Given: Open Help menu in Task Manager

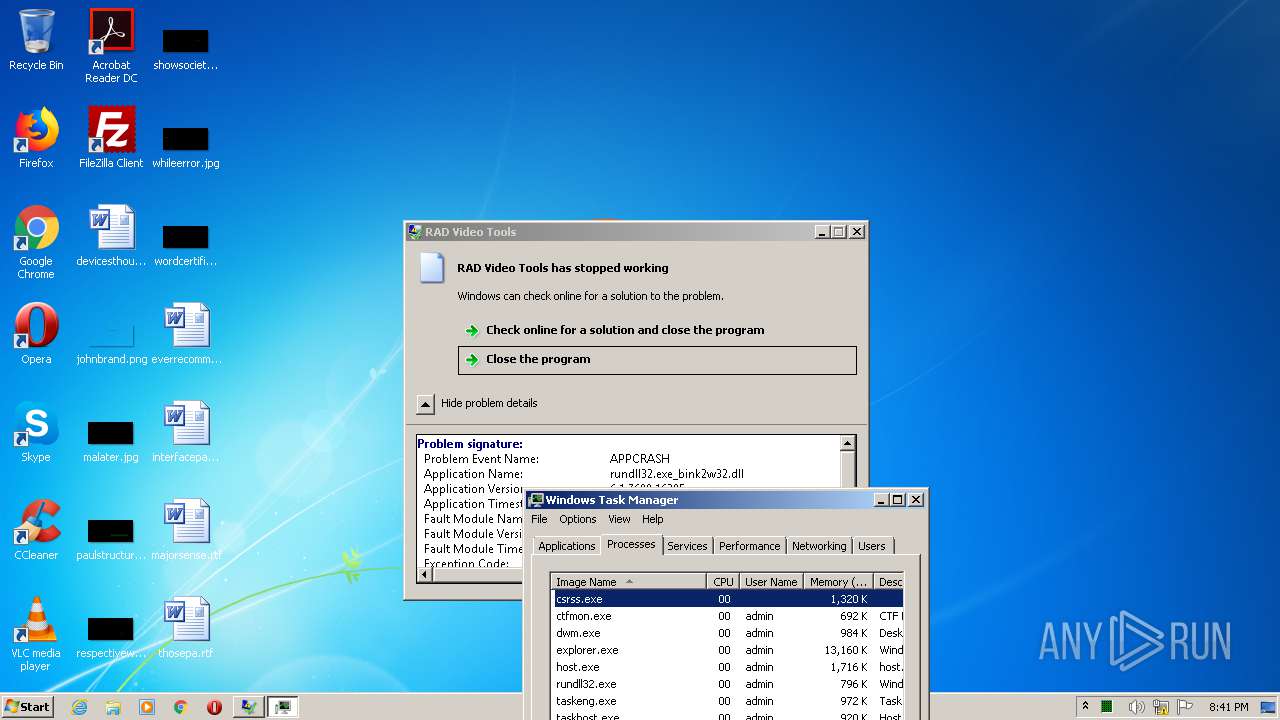Looking at the screenshot, I should pyautogui.click(x=653, y=519).
